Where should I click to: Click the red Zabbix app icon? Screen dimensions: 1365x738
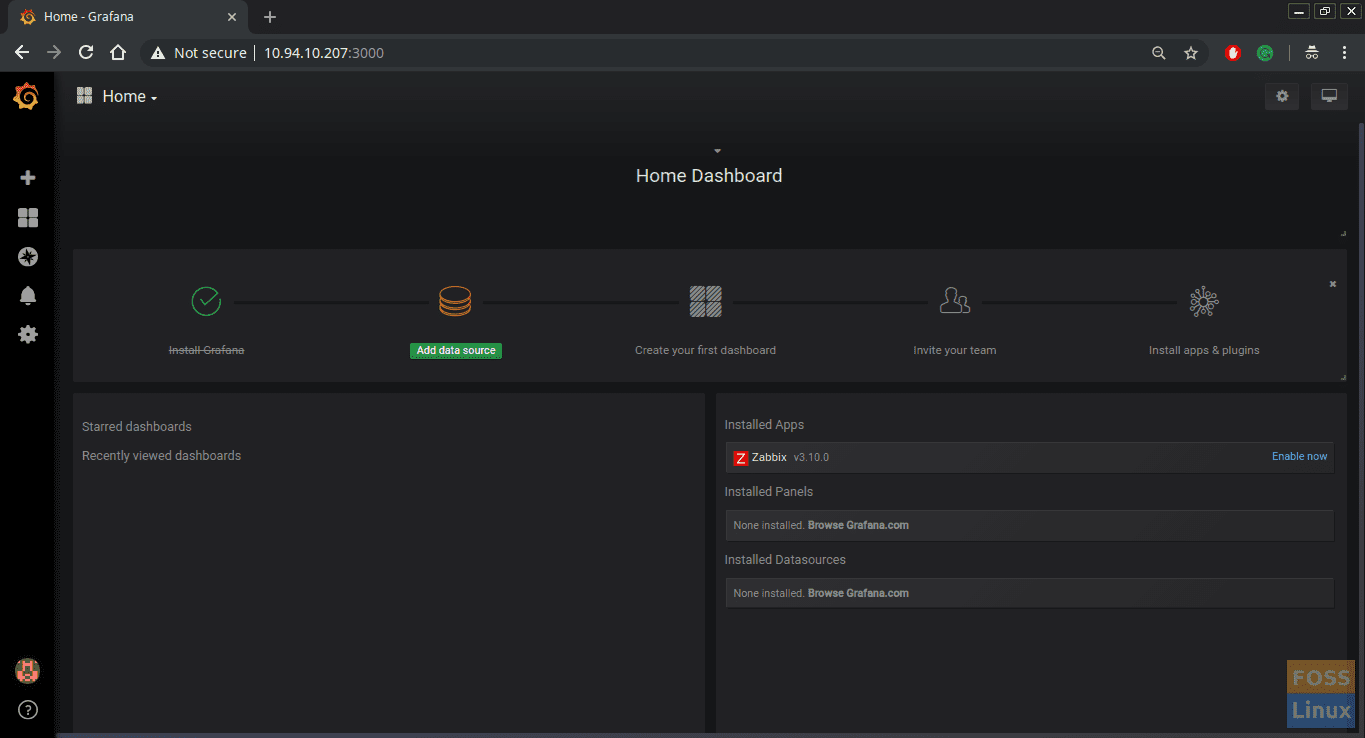[x=741, y=458]
